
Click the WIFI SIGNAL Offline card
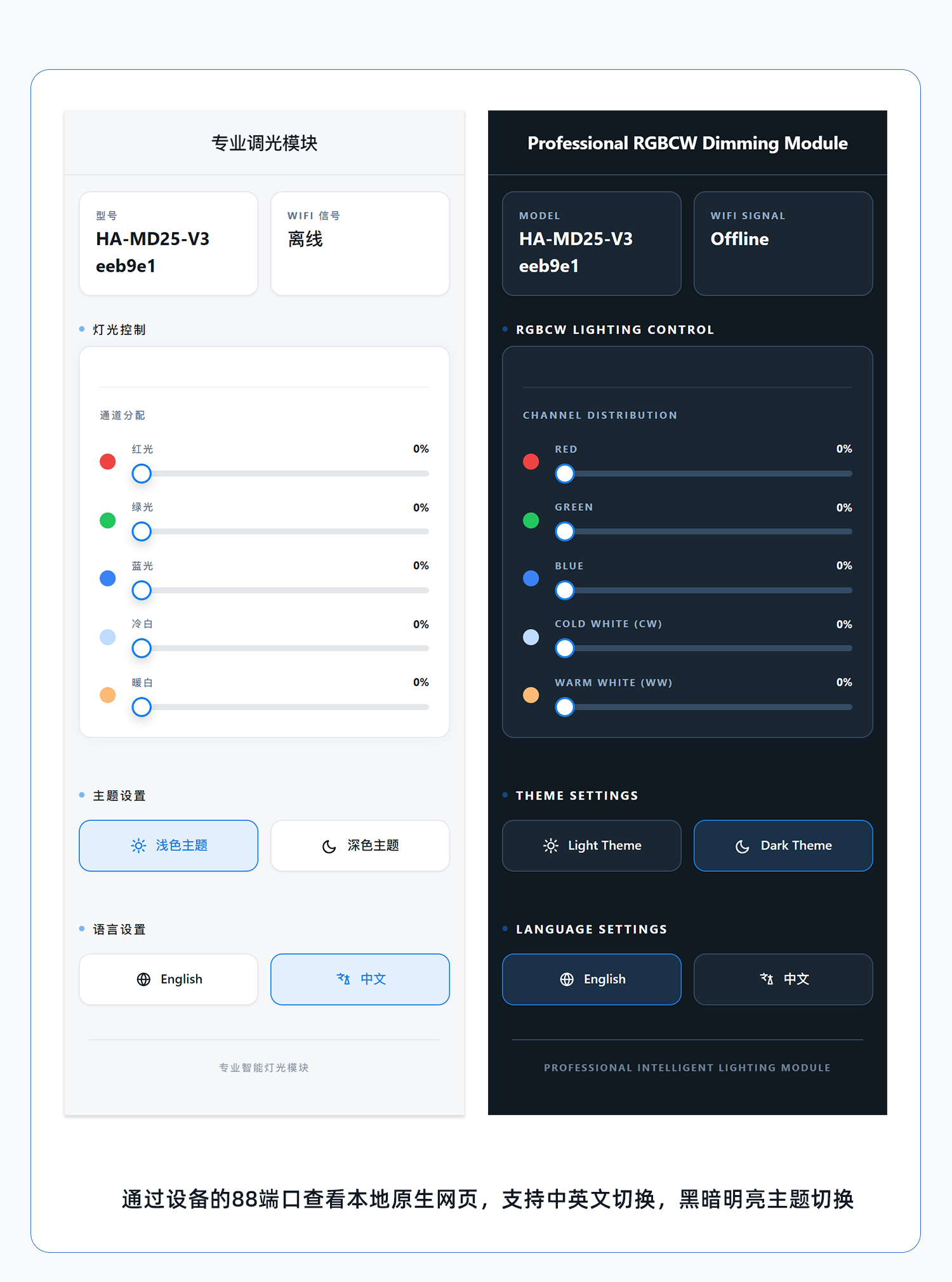tap(783, 244)
